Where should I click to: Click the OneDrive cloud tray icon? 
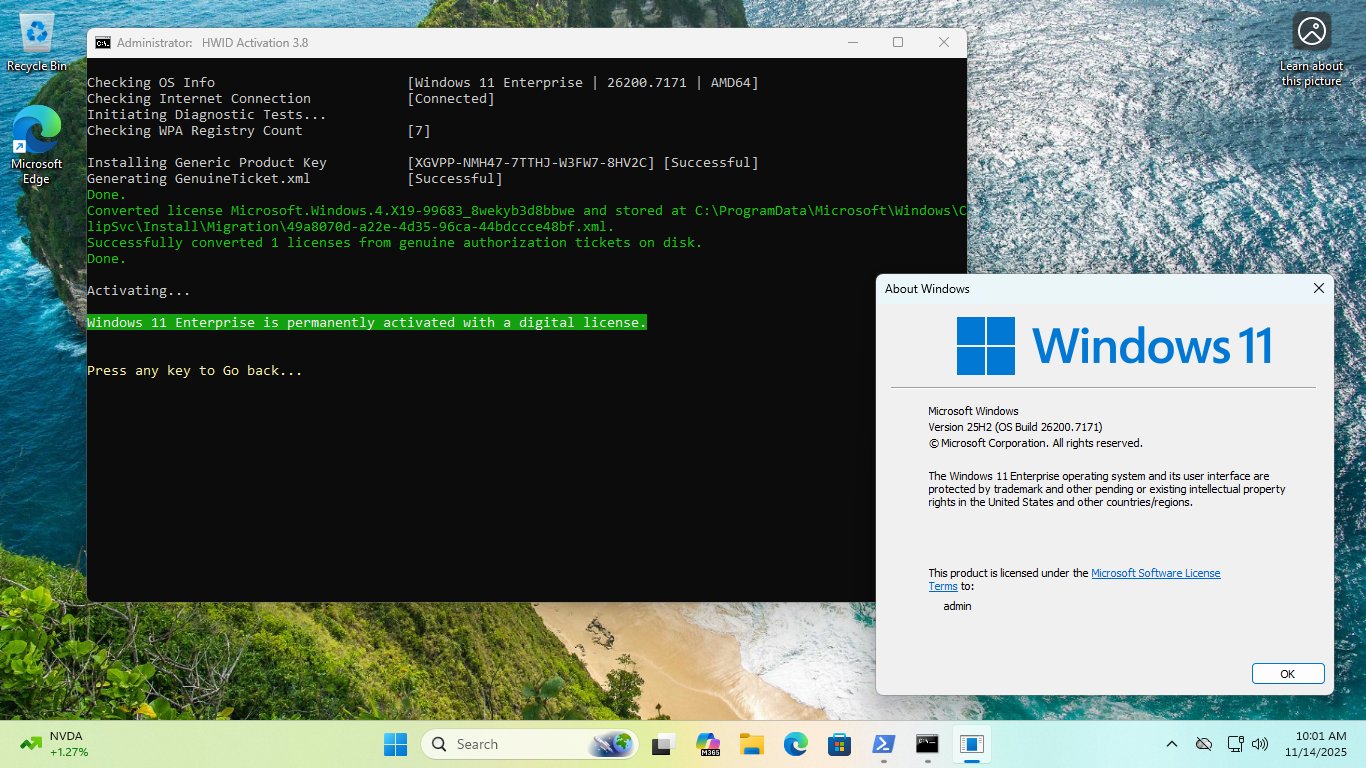point(1204,744)
